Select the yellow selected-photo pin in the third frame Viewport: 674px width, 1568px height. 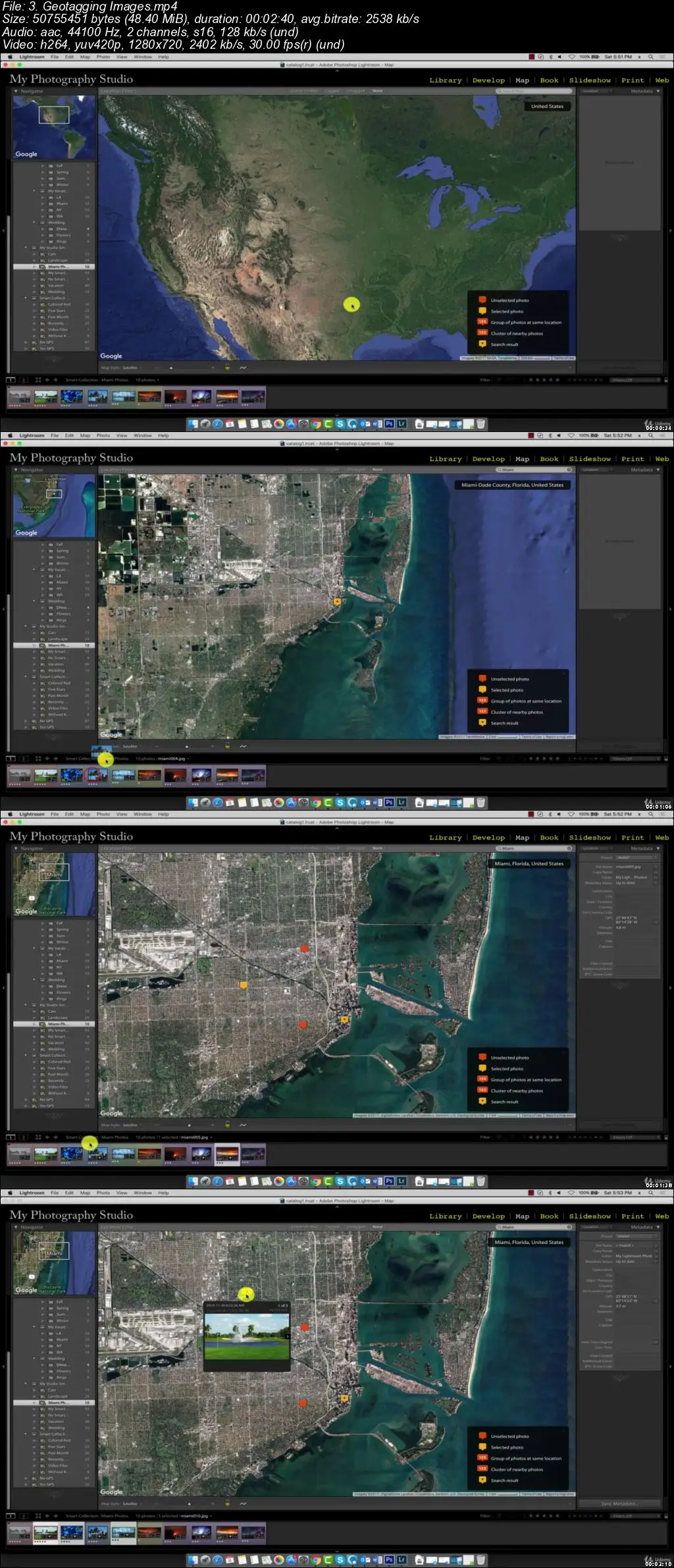click(x=244, y=985)
